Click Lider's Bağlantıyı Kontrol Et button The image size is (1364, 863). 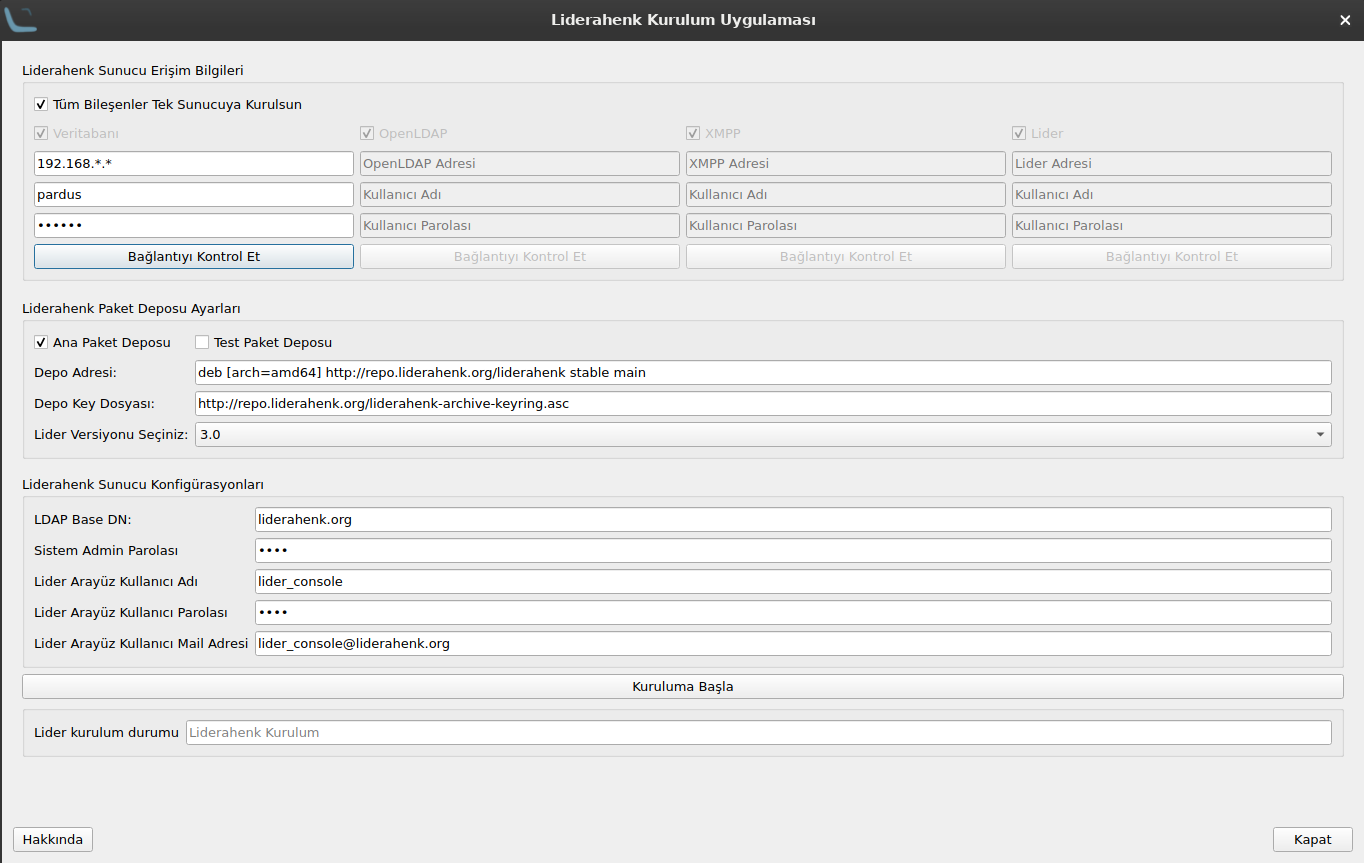pyautogui.click(x=1172, y=257)
